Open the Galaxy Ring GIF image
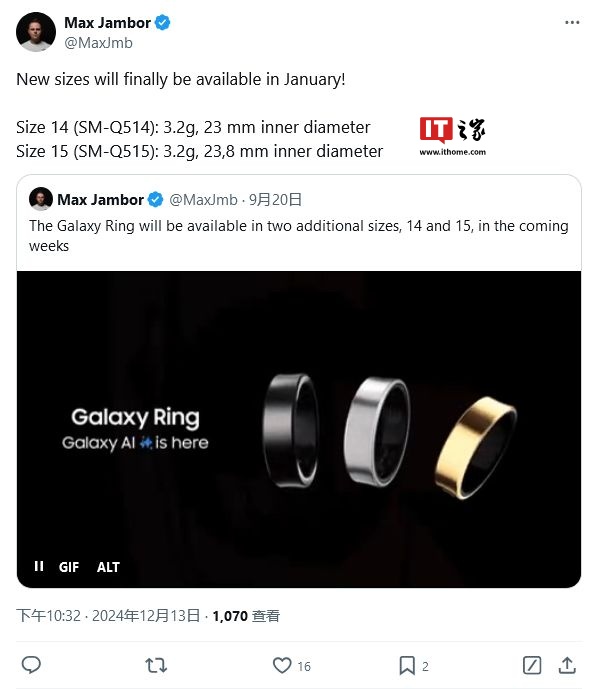598x689 pixels. click(299, 429)
